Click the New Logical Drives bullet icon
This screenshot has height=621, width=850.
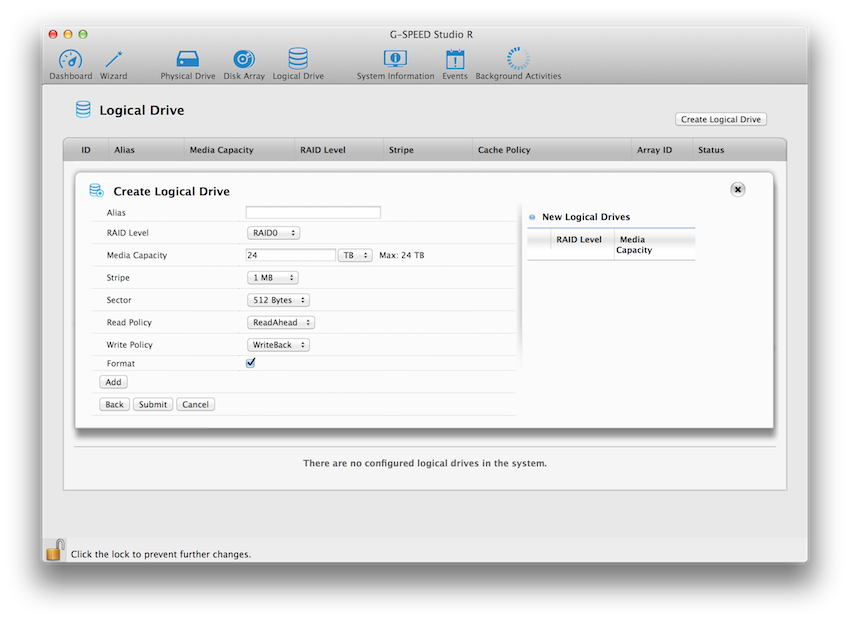532,217
